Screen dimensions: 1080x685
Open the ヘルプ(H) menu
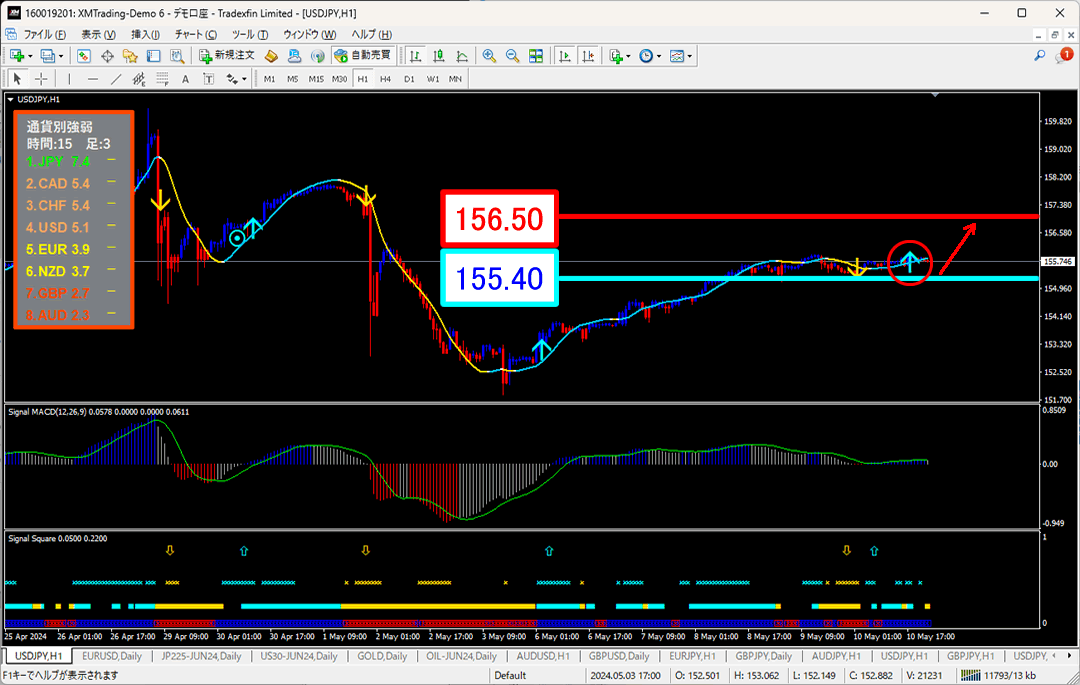point(371,34)
